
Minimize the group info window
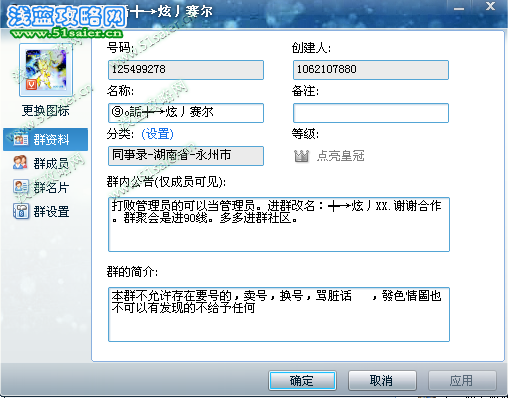[459, 8]
